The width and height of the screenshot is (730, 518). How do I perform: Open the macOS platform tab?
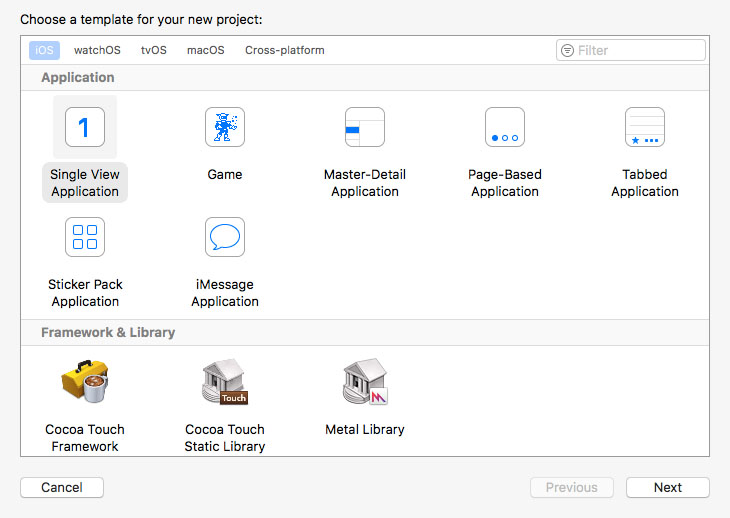[x=206, y=50]
